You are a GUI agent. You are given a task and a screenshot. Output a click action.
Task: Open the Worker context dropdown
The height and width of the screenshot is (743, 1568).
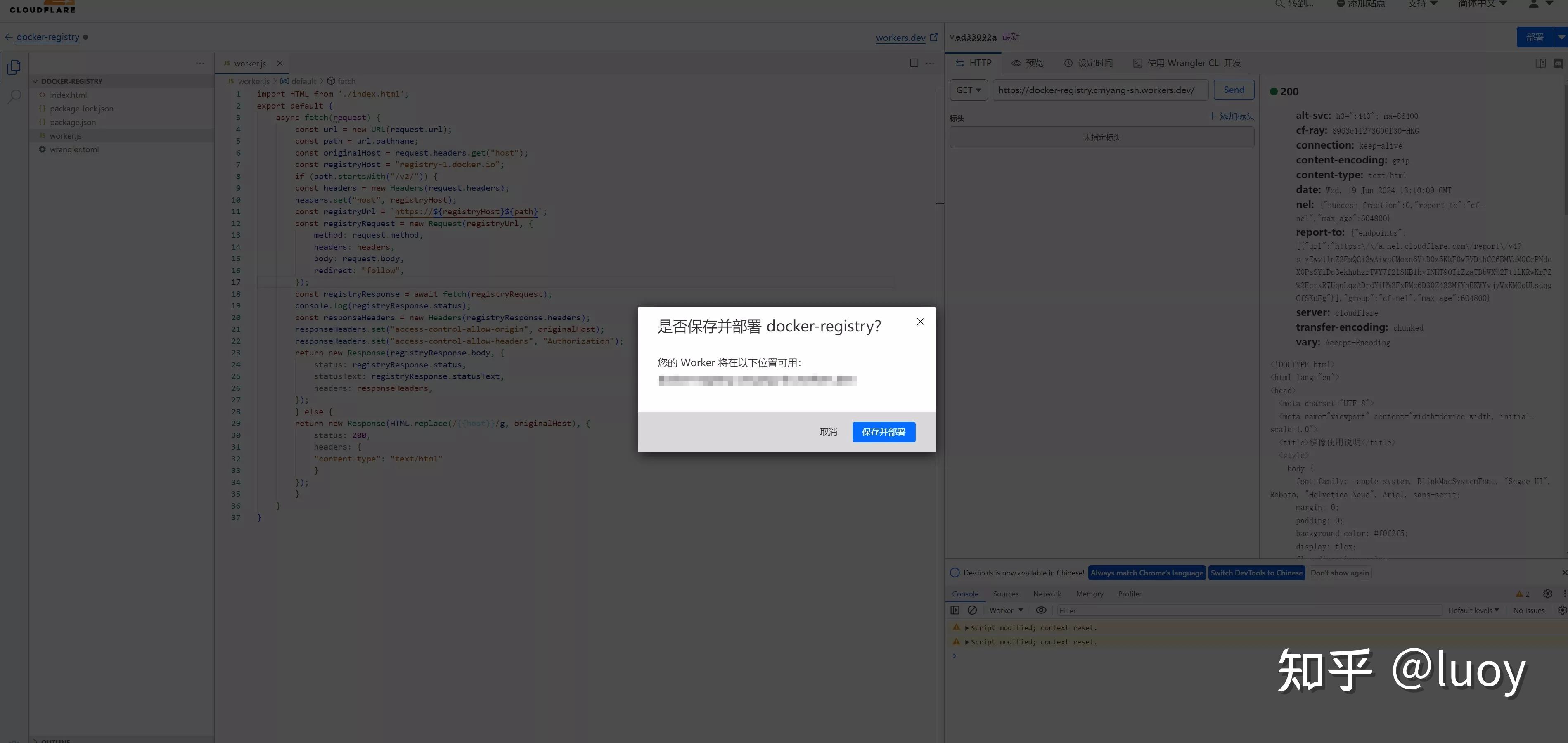1006,610
